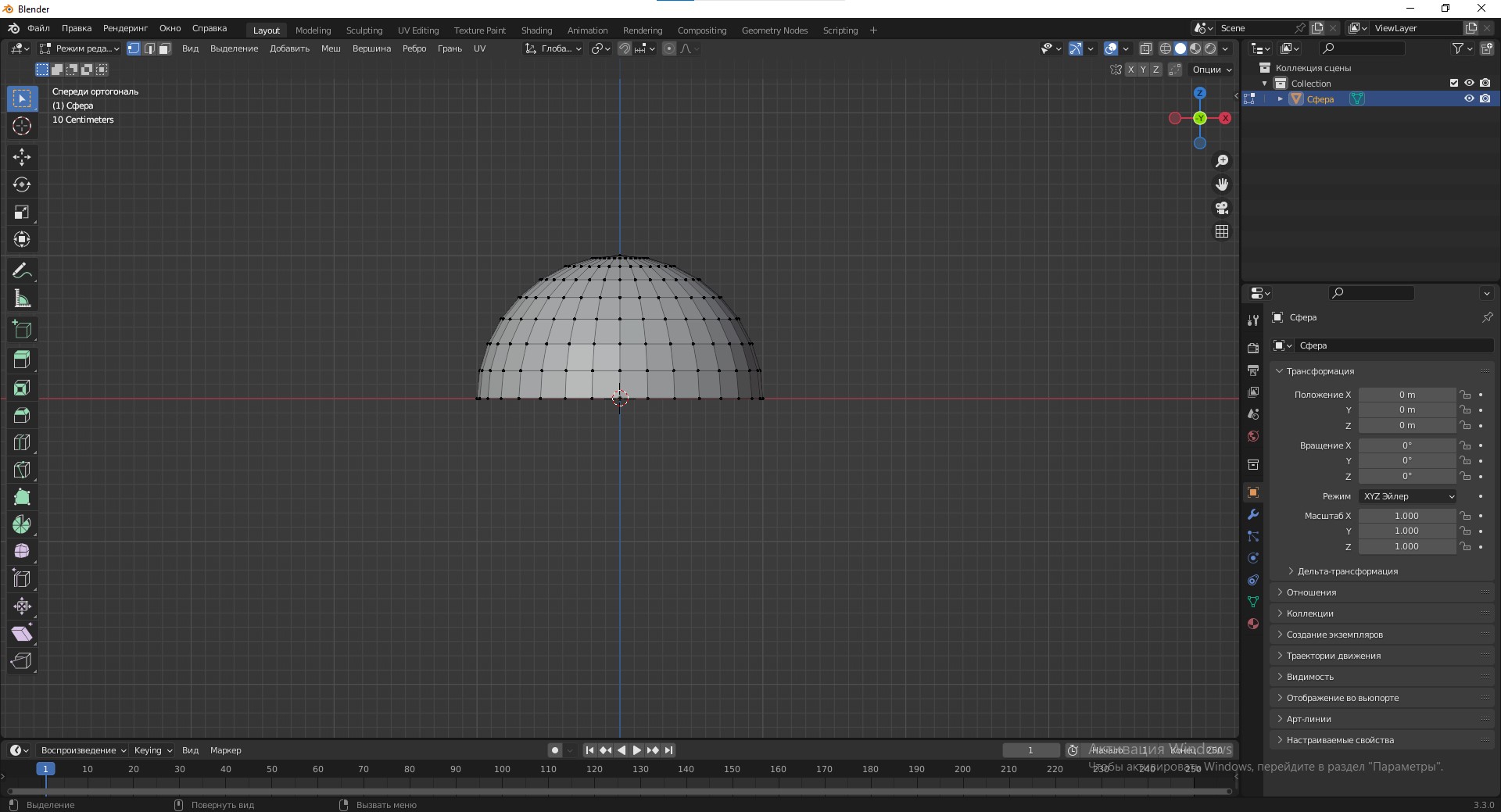Activate the Knife tool
1501x812 pixels.
tap(22, 470)
